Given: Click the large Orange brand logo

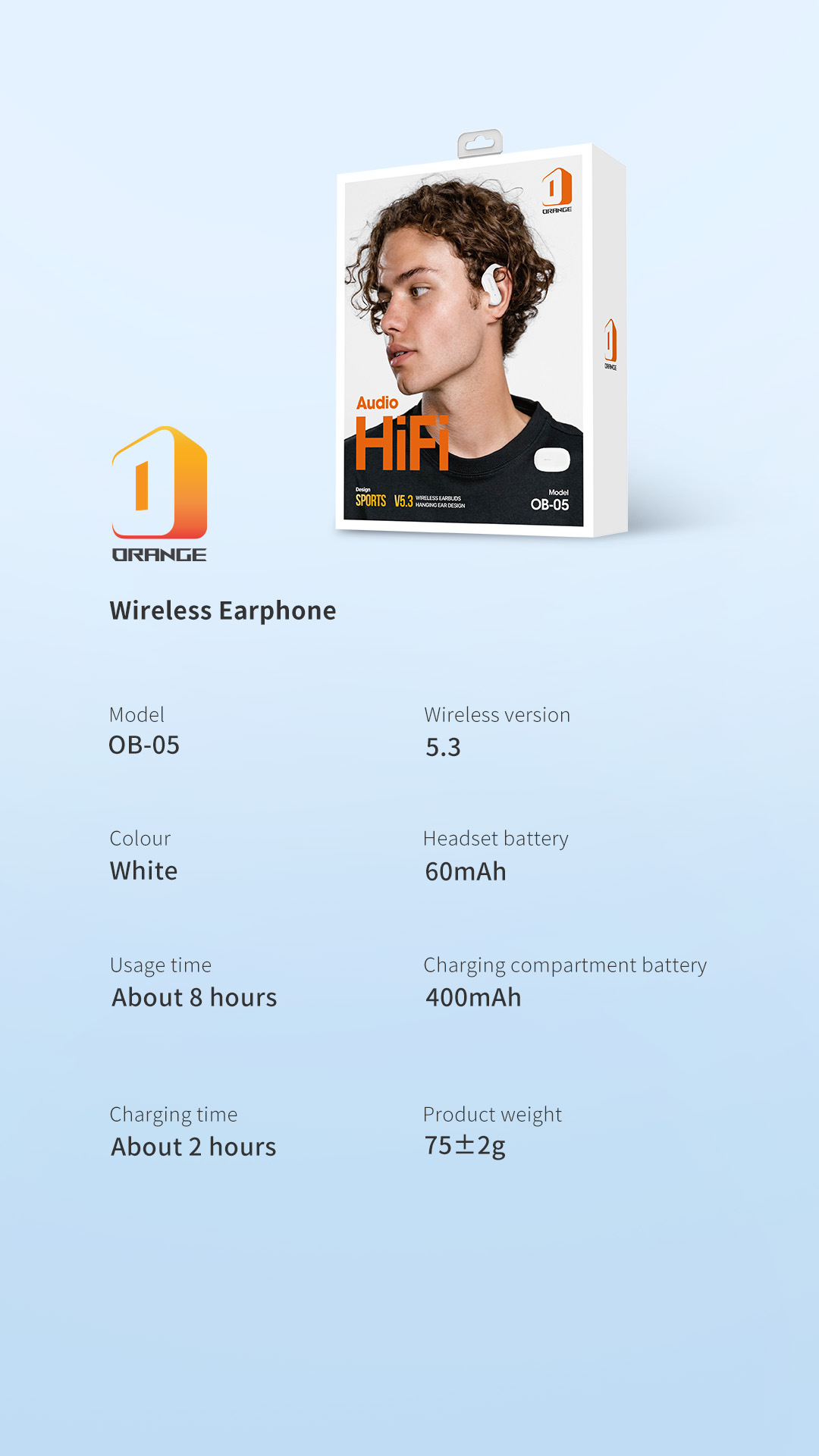Looking at the screenshot, I should point(159,494).
